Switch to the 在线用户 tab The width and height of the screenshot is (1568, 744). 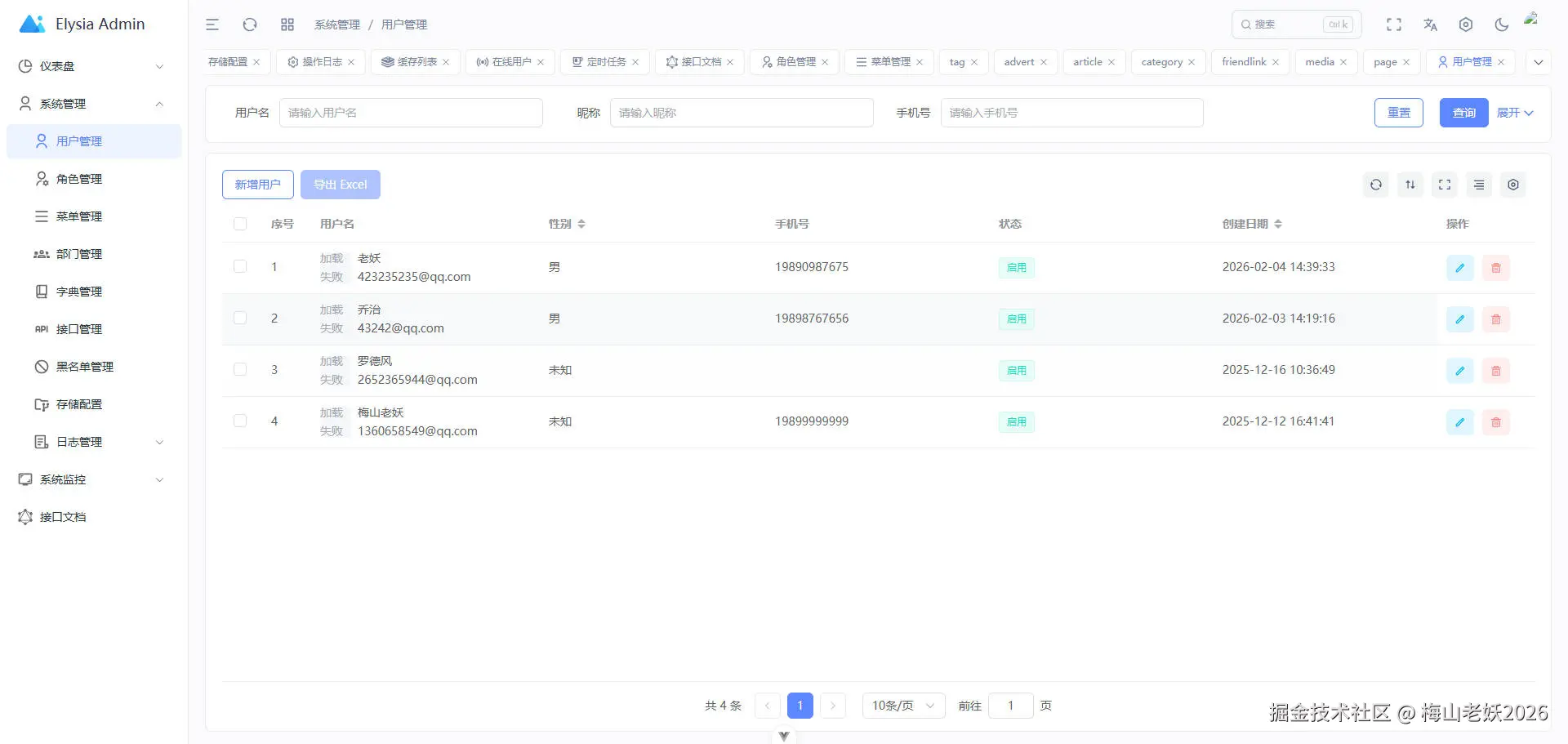pos(510,62)
